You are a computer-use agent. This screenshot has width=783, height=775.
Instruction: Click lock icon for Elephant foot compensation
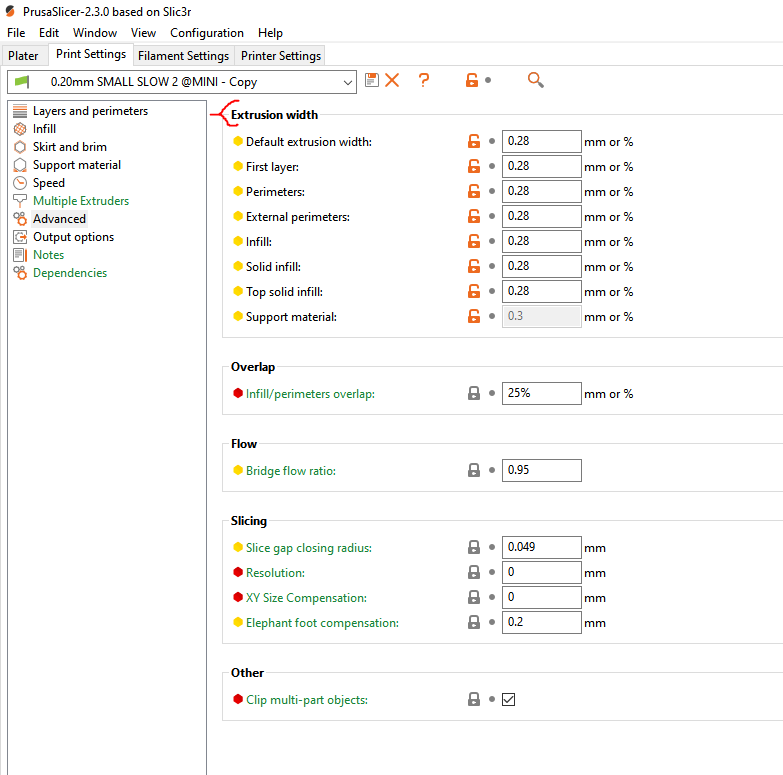point(473,622)
